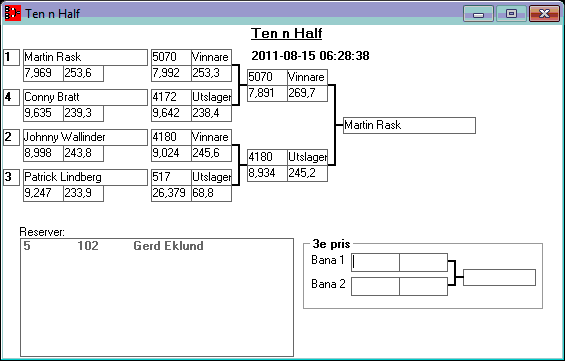This screenshot has height=361, width=565.
Task: Select the seed number 4 box
Action: 12,97
